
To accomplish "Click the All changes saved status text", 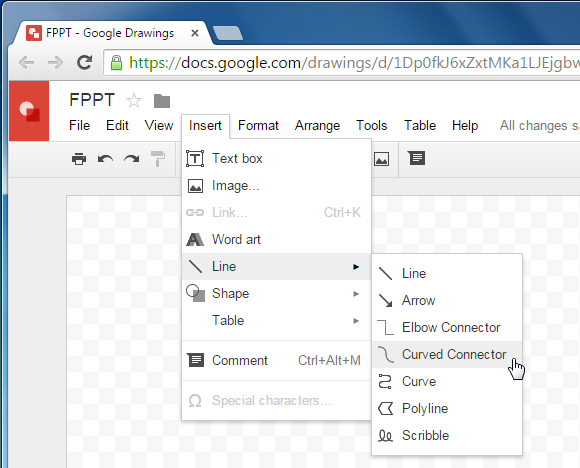I will pyautogui.click(x=539, y=126).
